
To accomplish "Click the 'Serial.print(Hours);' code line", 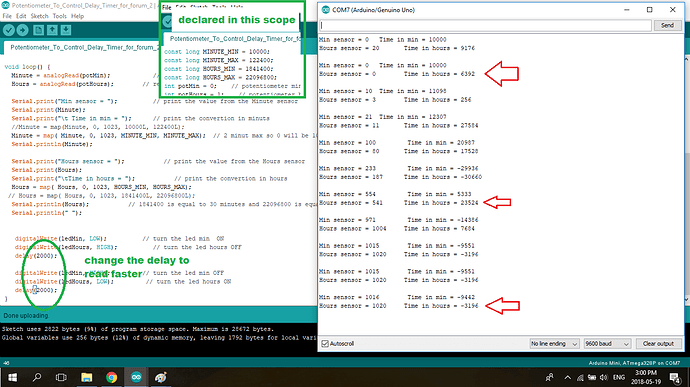I will tap(47, 170).
